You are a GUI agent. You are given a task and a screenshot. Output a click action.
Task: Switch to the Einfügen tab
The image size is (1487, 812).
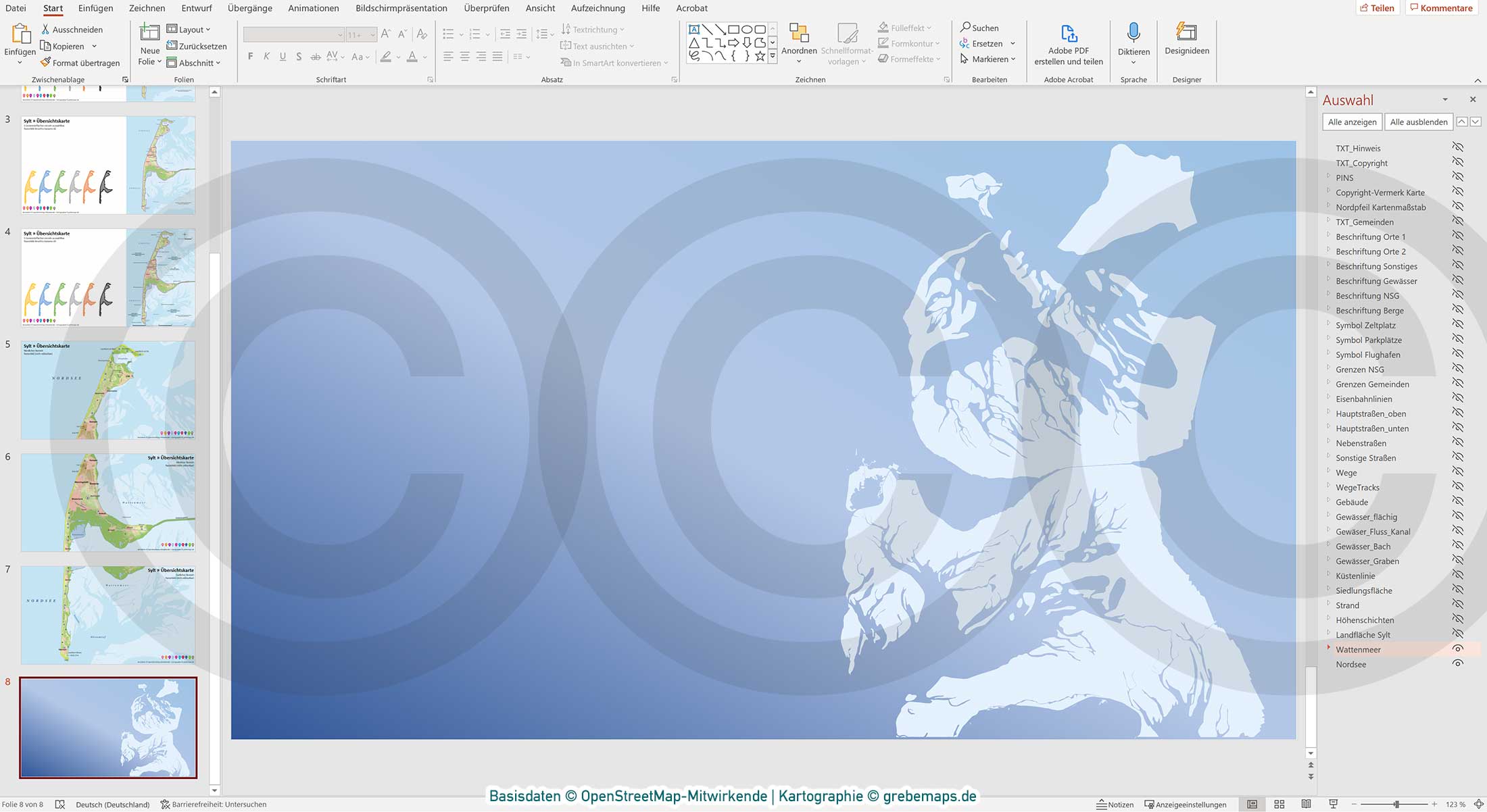(x=95, y=8)
